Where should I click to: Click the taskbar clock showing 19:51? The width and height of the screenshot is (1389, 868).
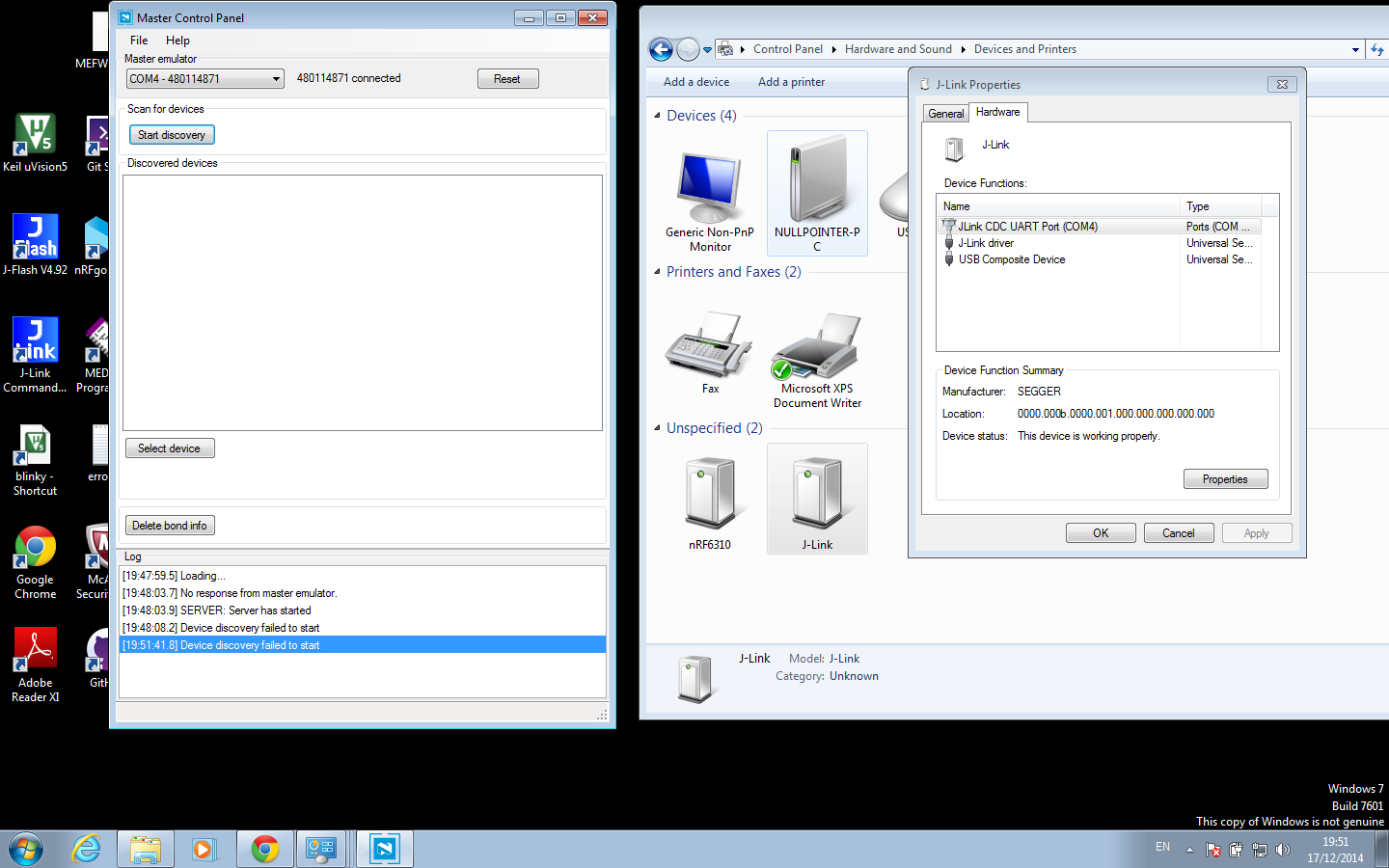pos(1335,850)
